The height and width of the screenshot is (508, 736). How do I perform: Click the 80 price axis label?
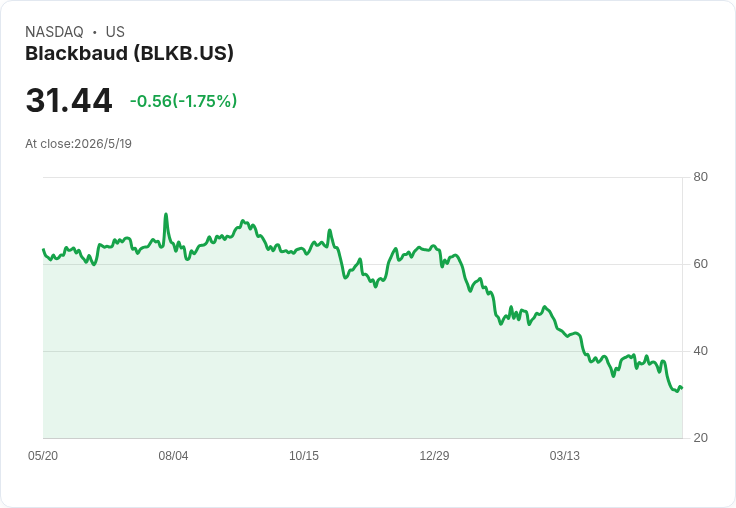(x=700, y=177)
